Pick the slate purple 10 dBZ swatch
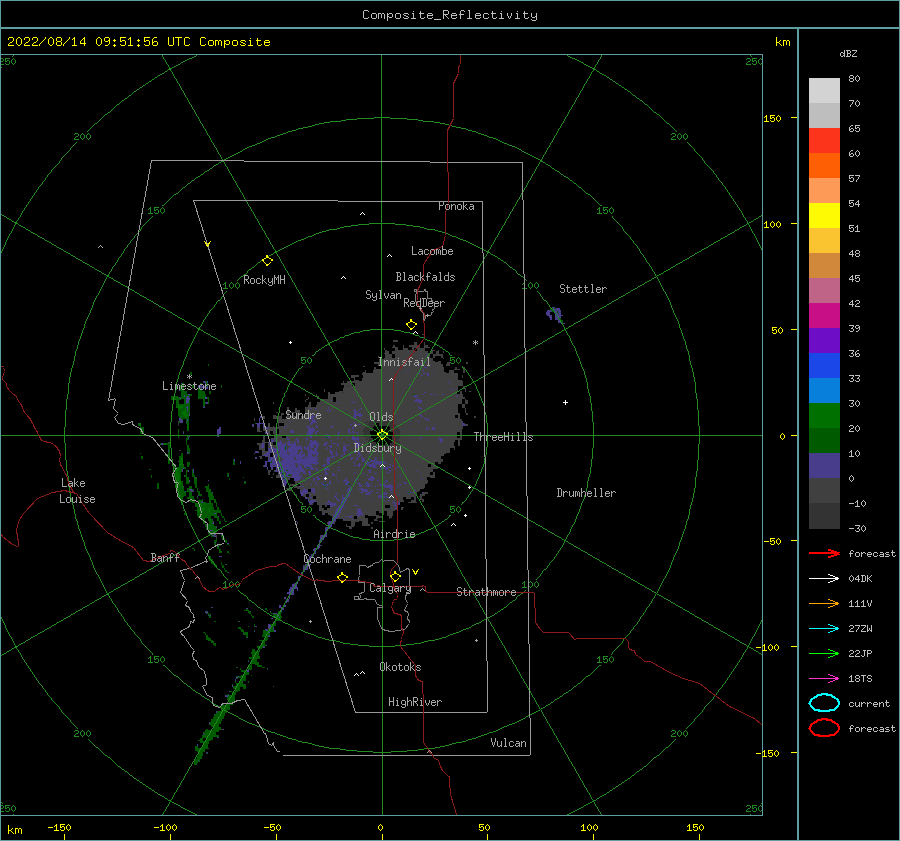 (824, 466)
